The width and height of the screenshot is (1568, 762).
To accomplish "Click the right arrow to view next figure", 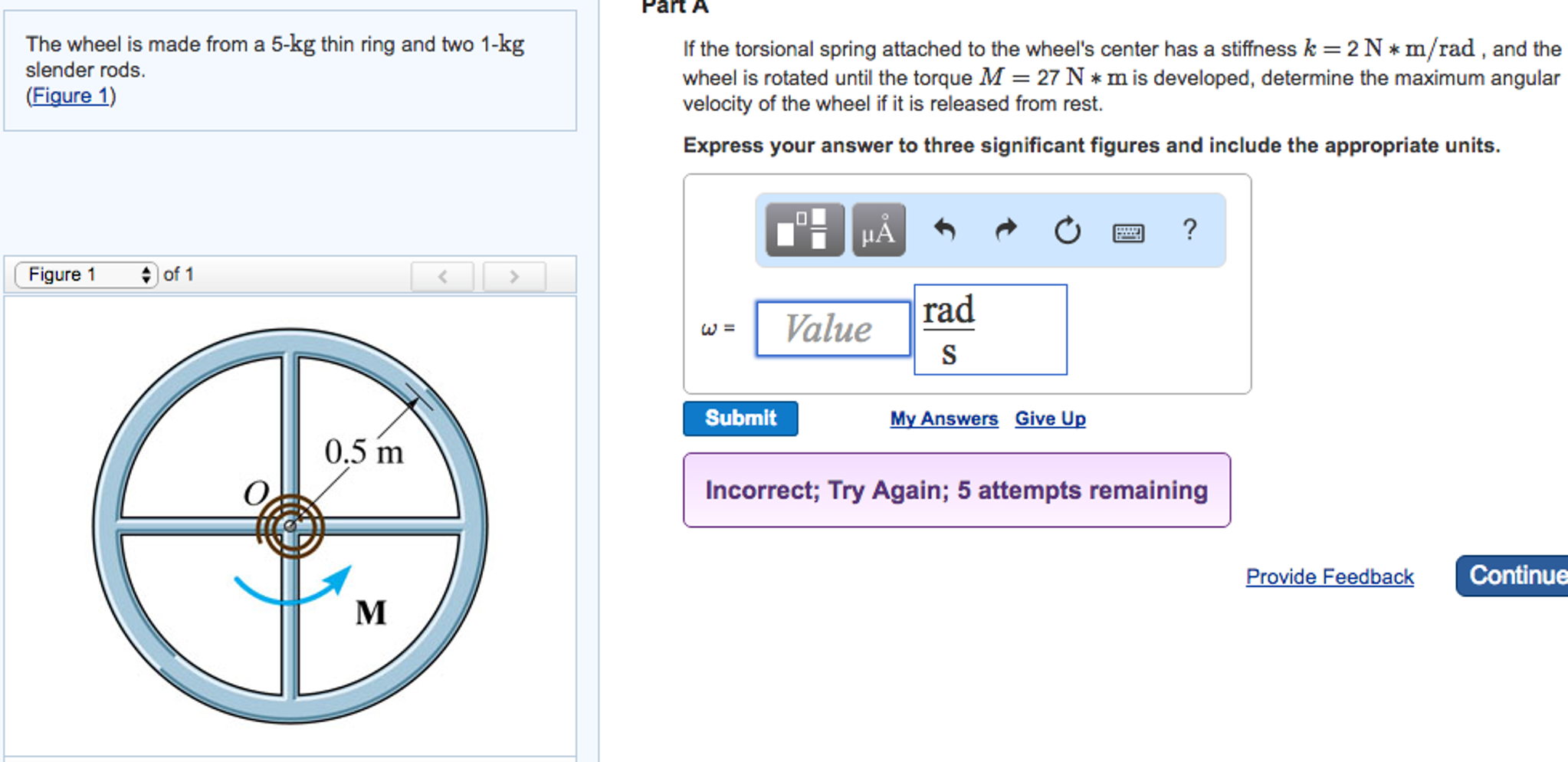I will [513, 276].
